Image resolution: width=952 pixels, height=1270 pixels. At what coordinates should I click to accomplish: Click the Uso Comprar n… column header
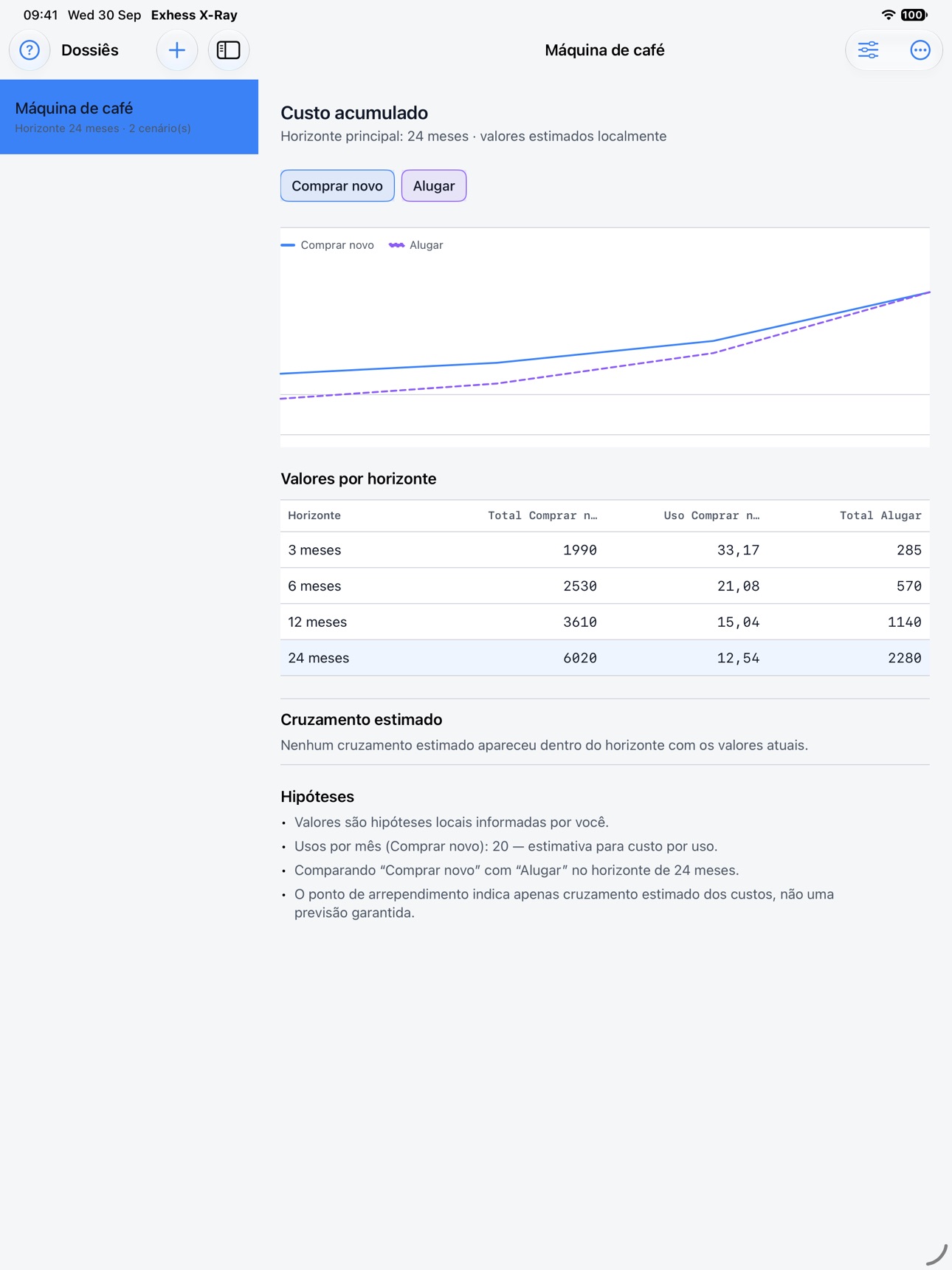click(x=711, y=515)
